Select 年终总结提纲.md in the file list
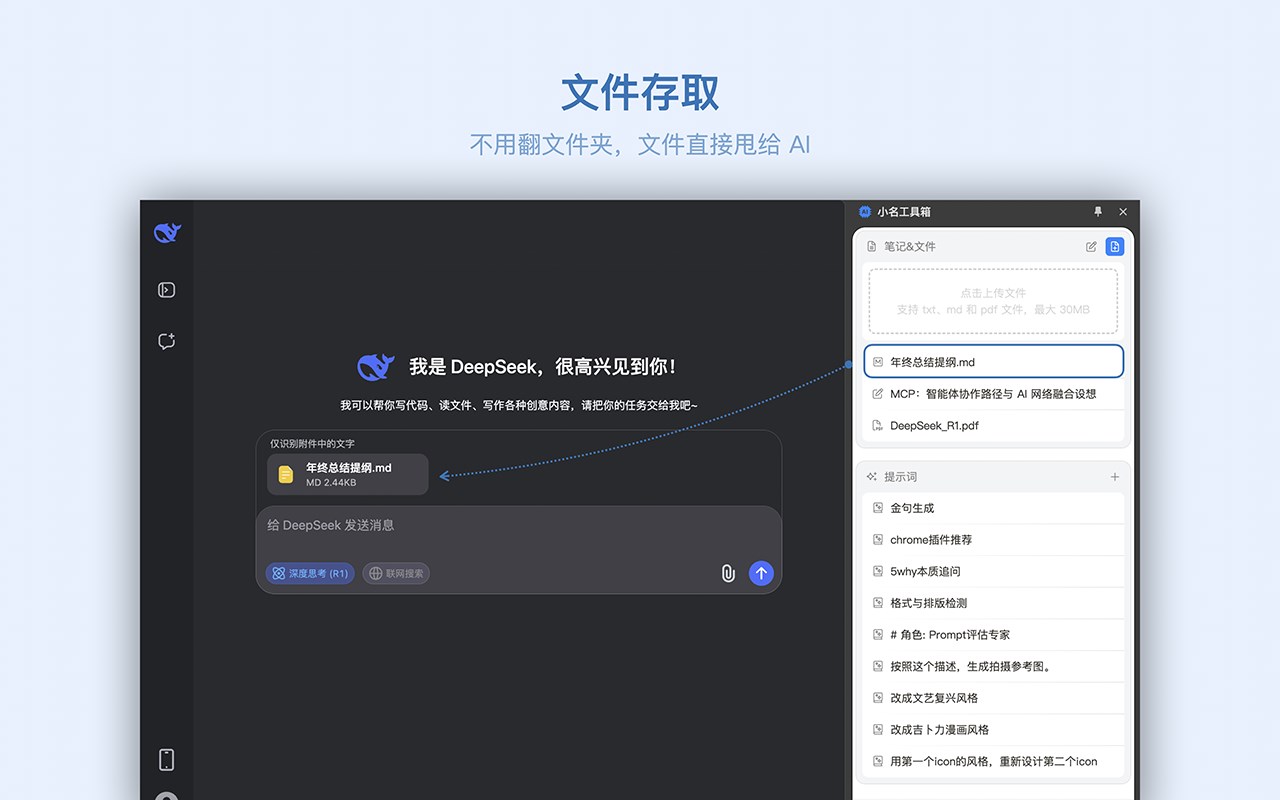The height and width of the screenshot is (800, 1280). [993, 362]
